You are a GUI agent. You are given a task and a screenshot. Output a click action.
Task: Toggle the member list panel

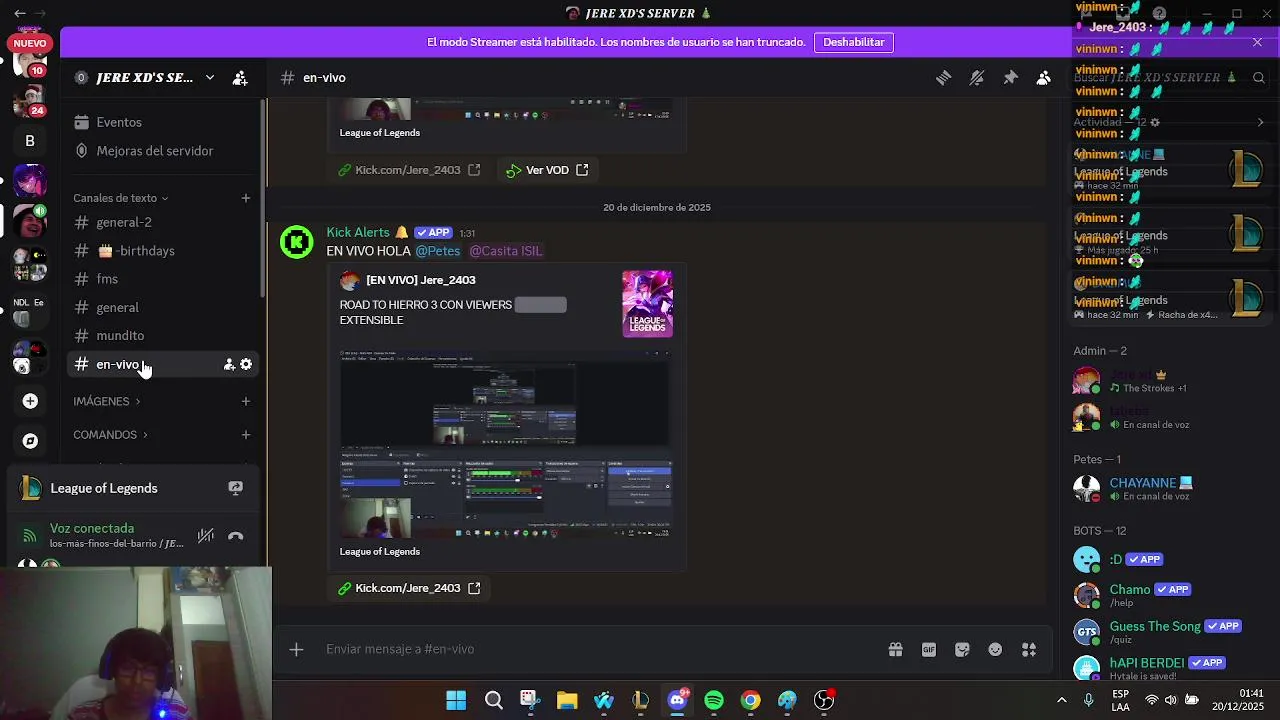1043,78
